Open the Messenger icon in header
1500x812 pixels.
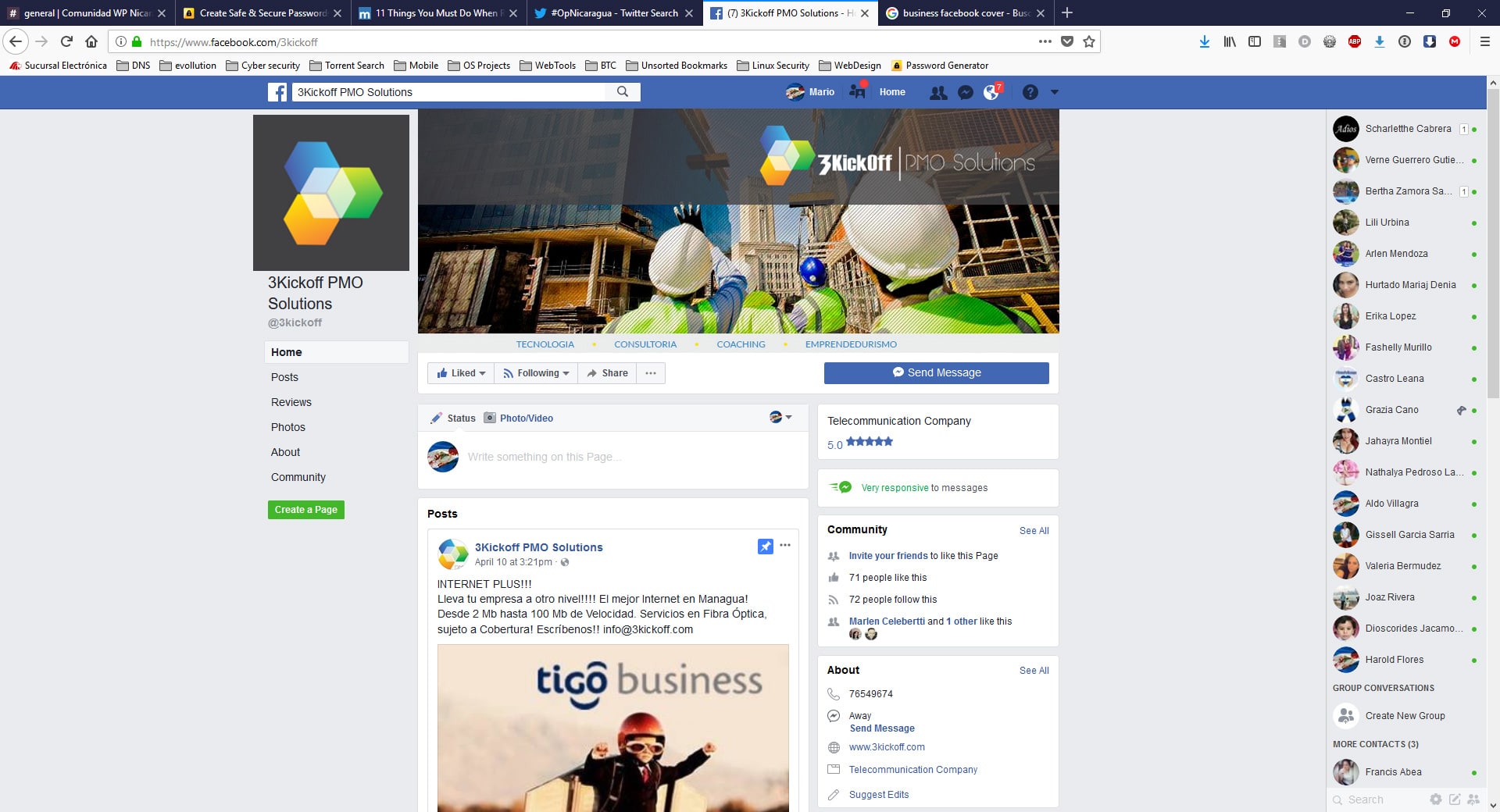tap(966, 92)
